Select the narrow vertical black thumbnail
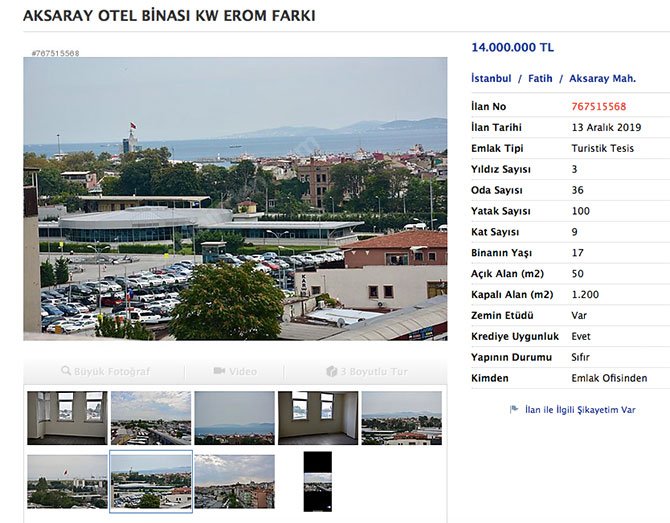Screen dimensions: 670x523 (x=317, y=481)
